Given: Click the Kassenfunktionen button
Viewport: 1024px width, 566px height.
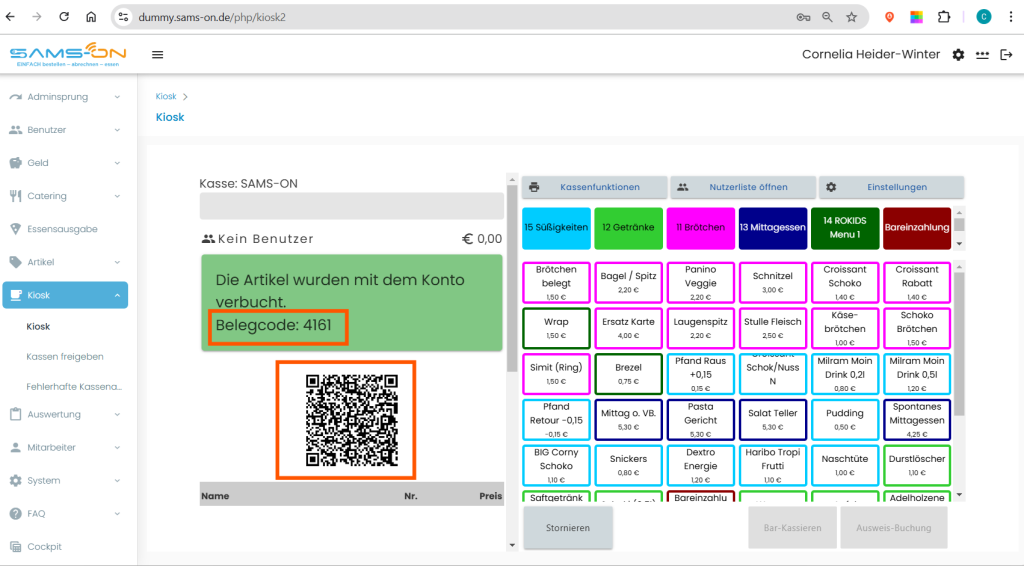Looking at the screenshot, I should click(594, 187).
